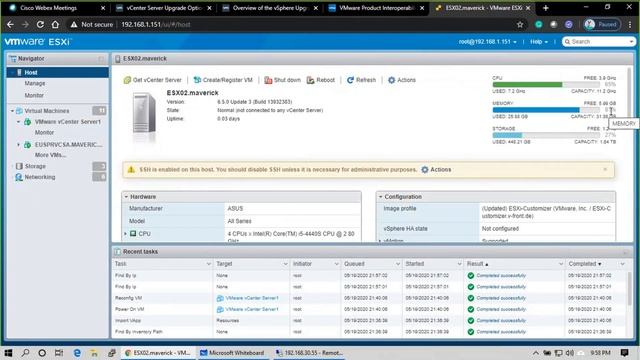Minimize the Navigator panel
Screen dimensions: 640x360
point(101,59)
